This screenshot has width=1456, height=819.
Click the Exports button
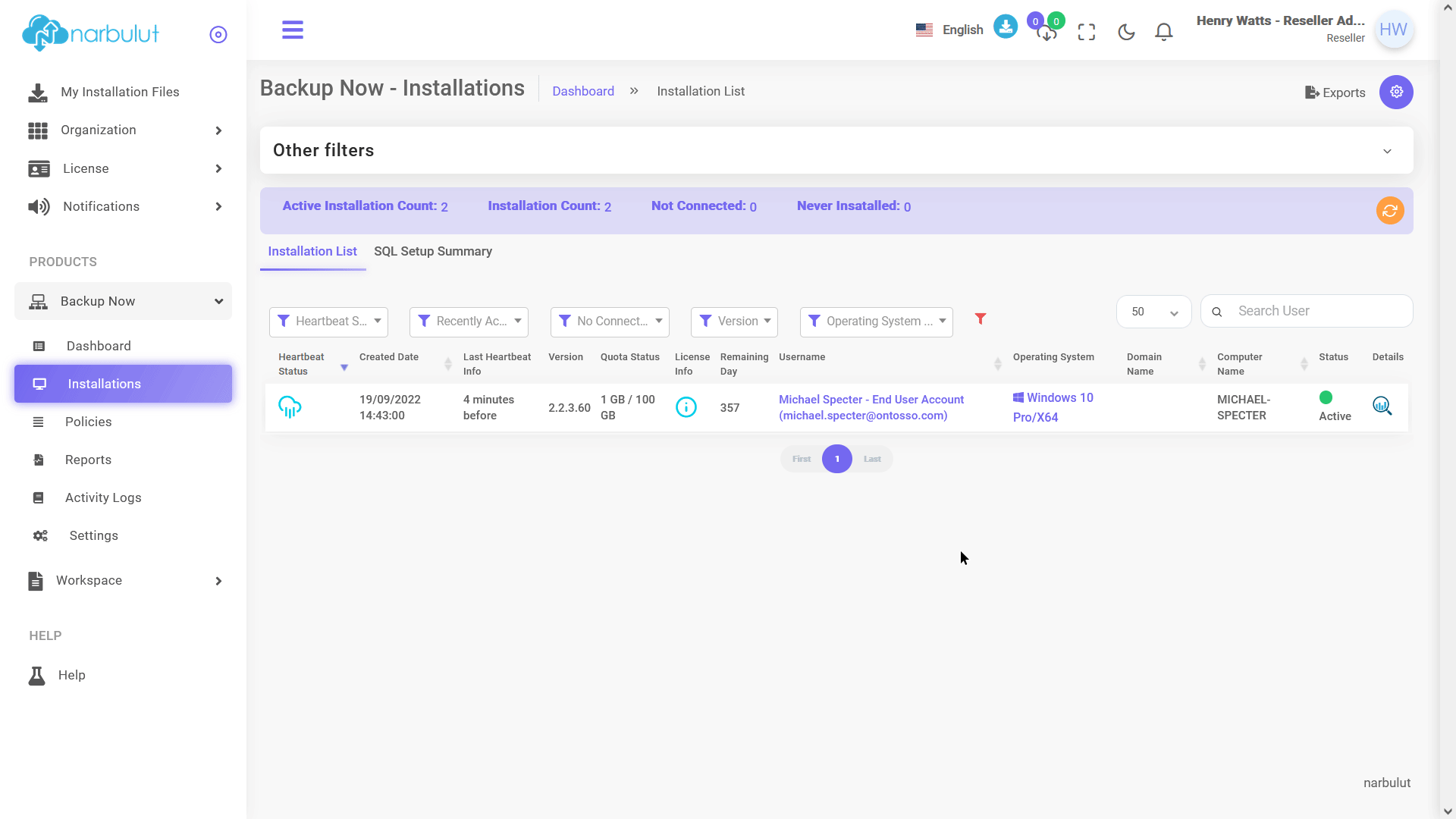(x=1335, y=93)
